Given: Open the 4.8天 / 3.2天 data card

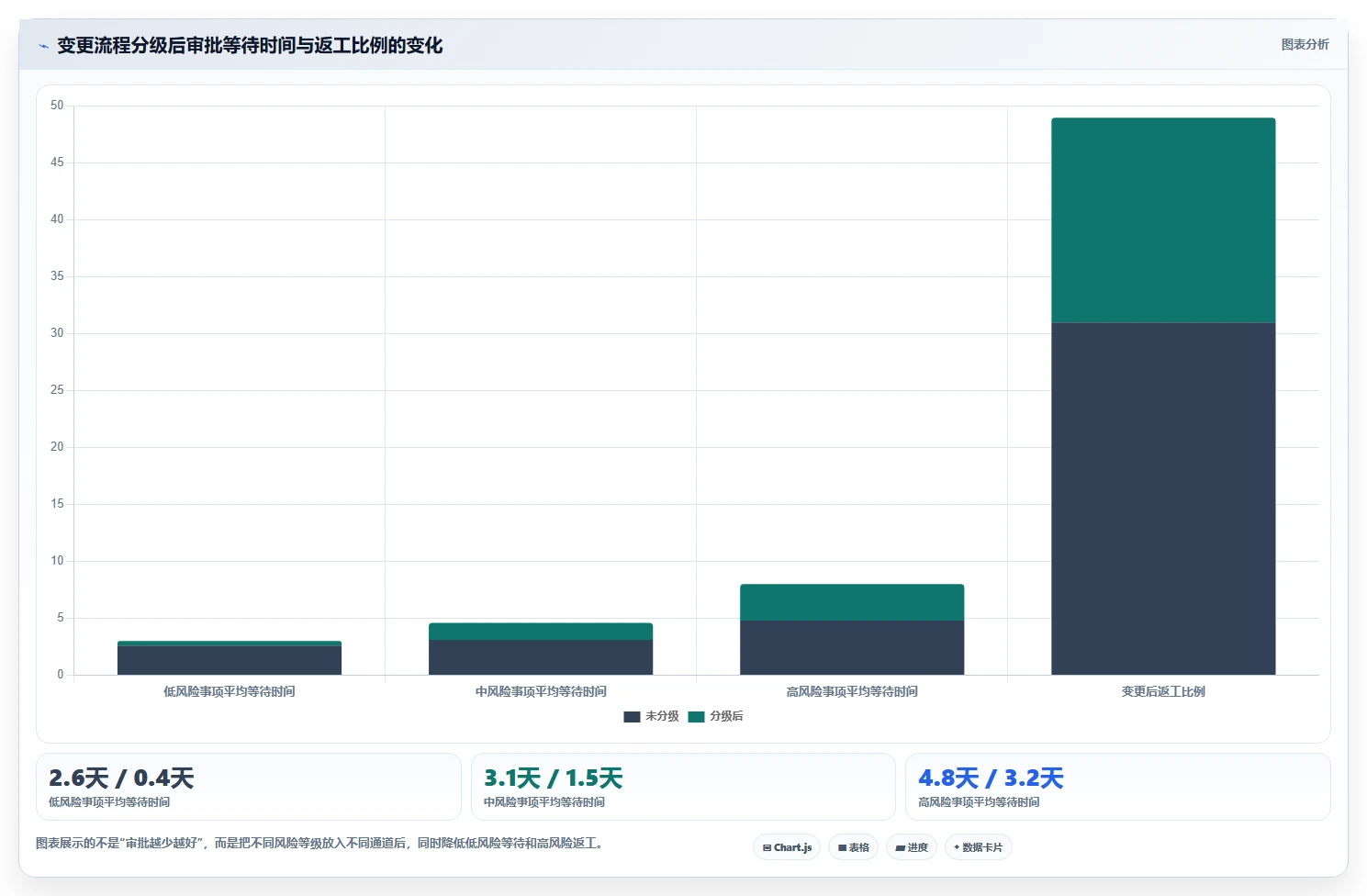Looking at the screenshot, I should [x=1118, y=787].
